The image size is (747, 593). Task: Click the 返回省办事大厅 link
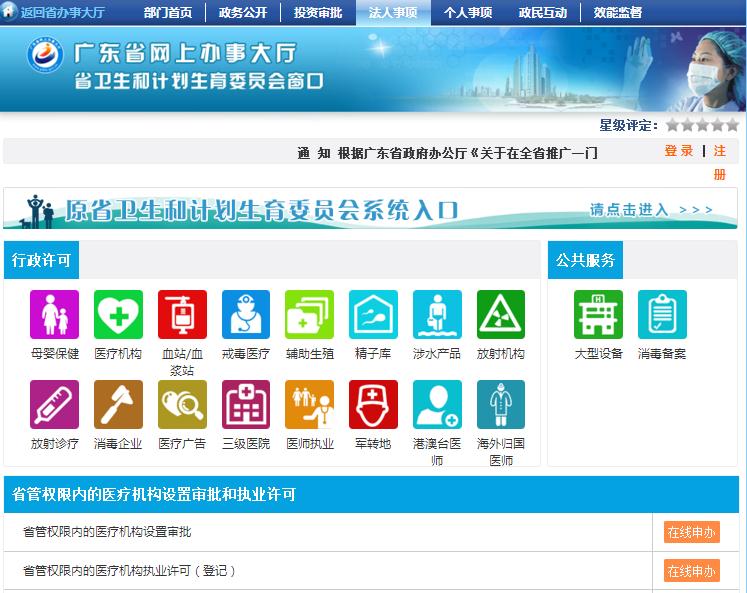pyautogui.click(x=62, y=12)
